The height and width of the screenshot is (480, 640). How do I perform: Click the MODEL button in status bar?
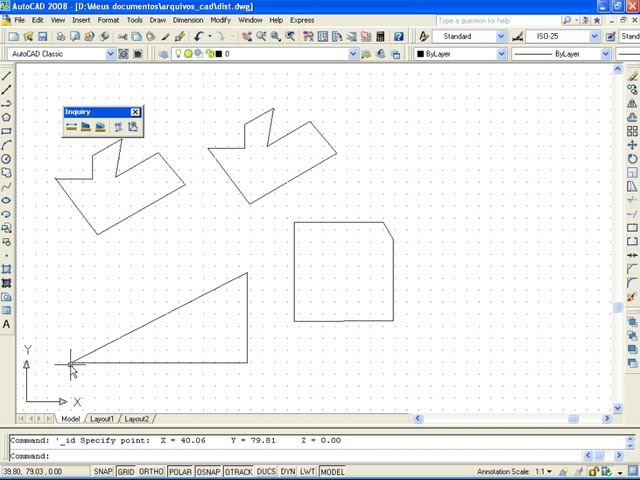coord(332,471)
